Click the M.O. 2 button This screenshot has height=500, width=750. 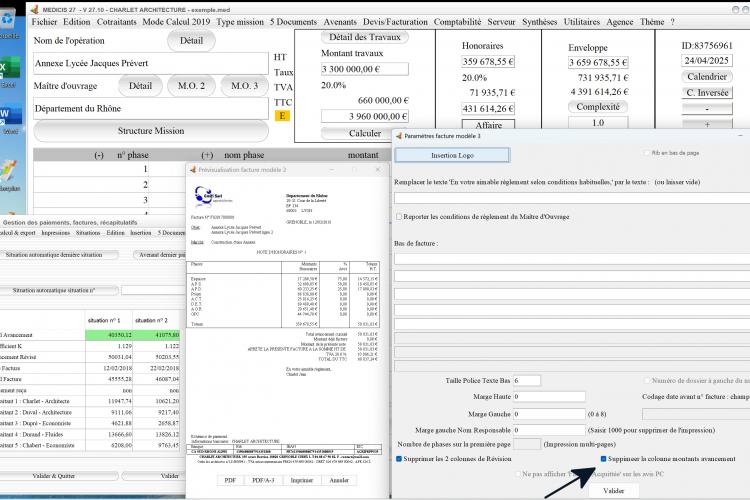(x=191, y=86)
